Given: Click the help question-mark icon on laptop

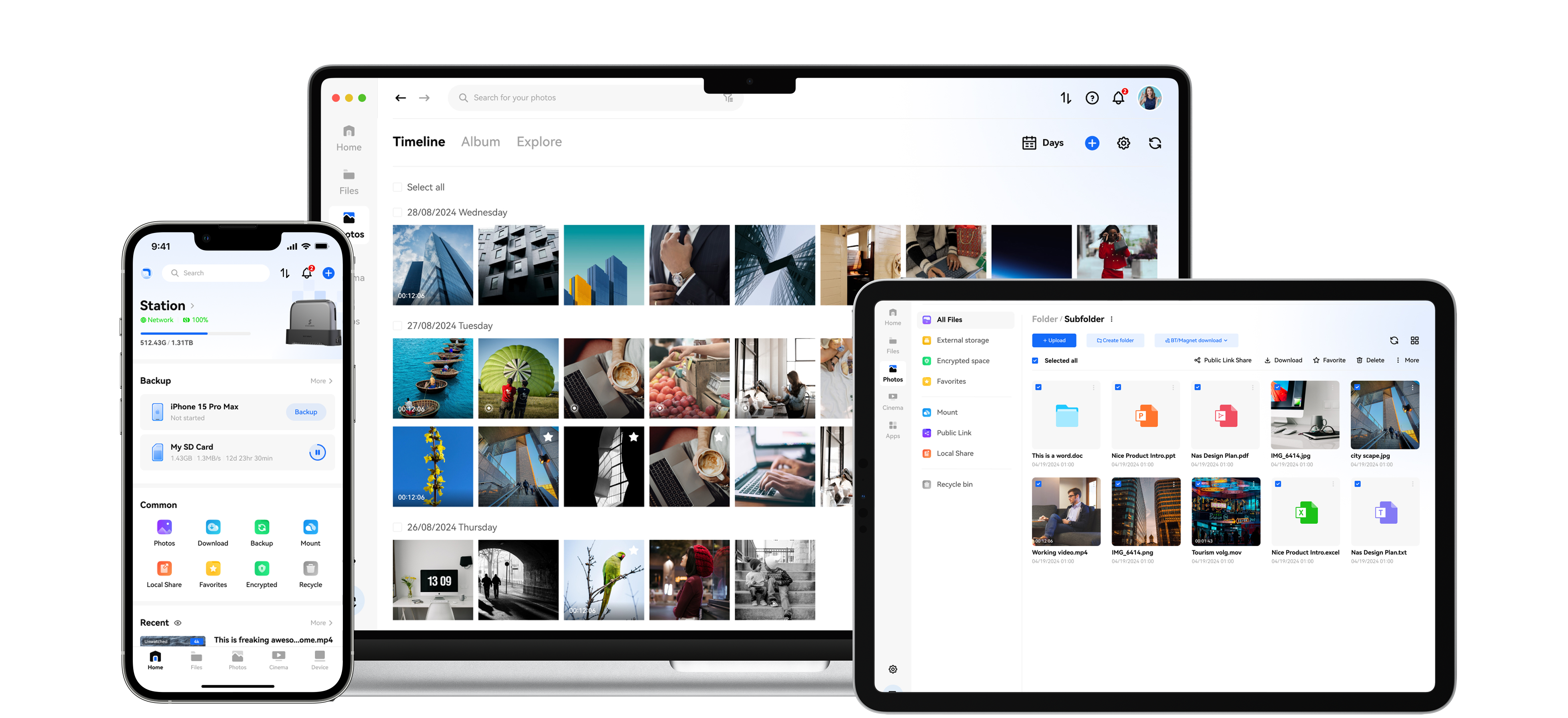Looking at the screenshot, I should (x=1092, y=97).
